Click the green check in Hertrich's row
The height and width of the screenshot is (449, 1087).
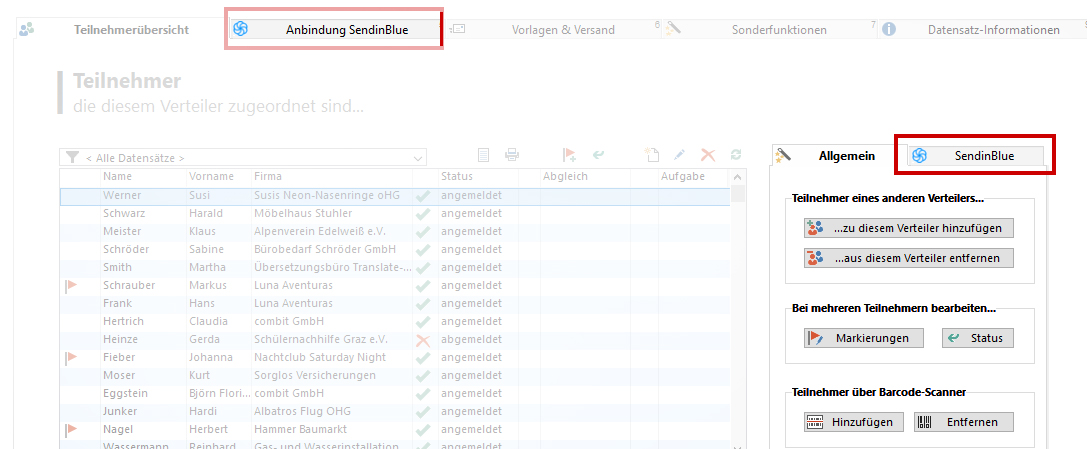coord(423,322)
